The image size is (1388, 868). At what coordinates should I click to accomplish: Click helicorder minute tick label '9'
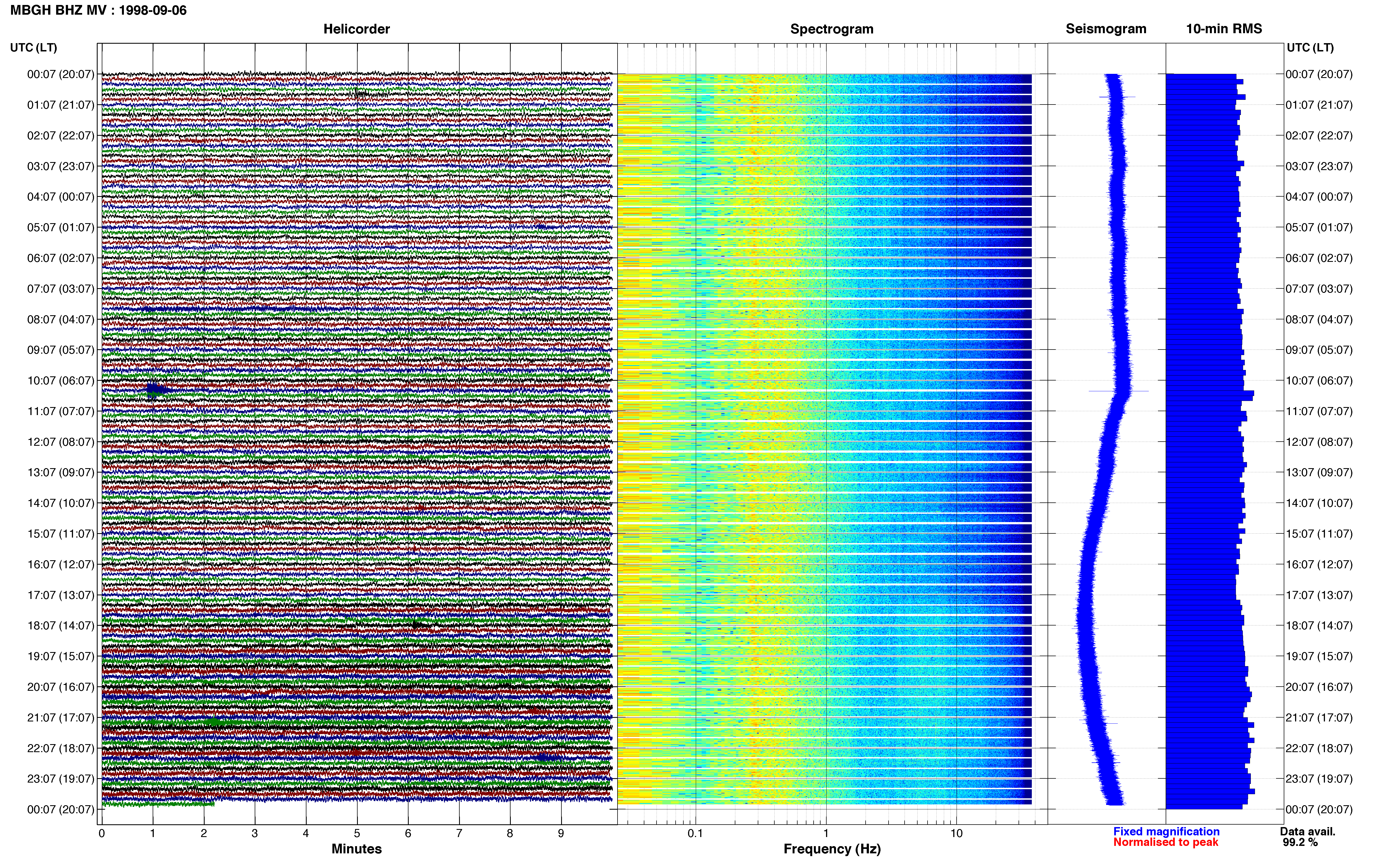coord(561,833)
